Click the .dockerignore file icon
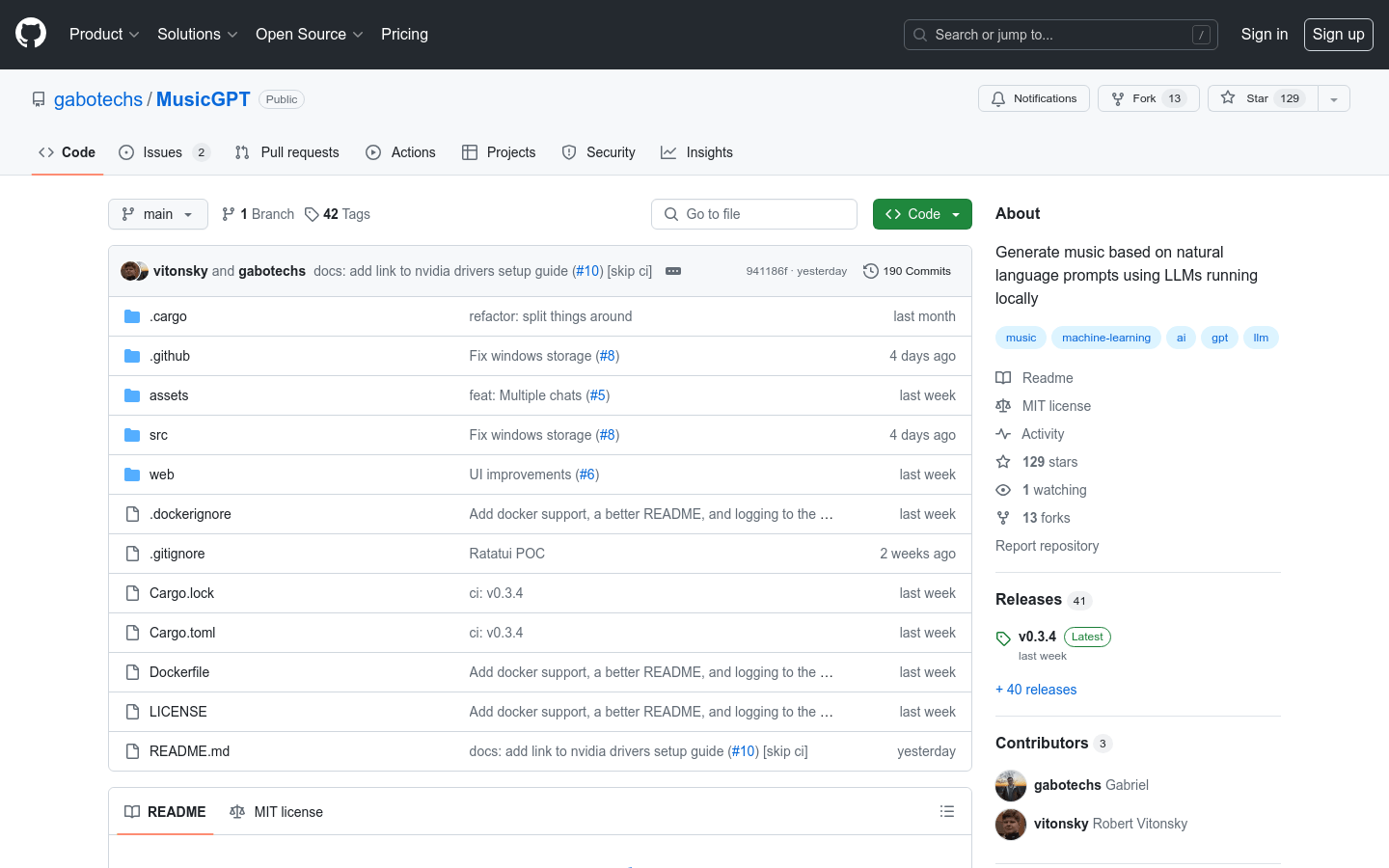 (132, 514)
